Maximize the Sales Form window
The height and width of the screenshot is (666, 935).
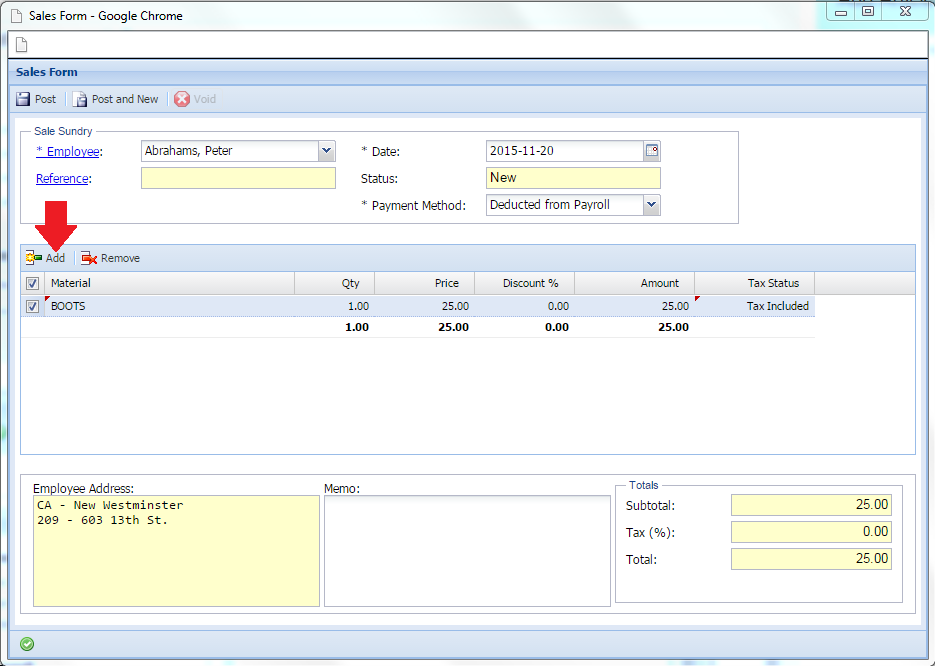(x=868, y=12)
